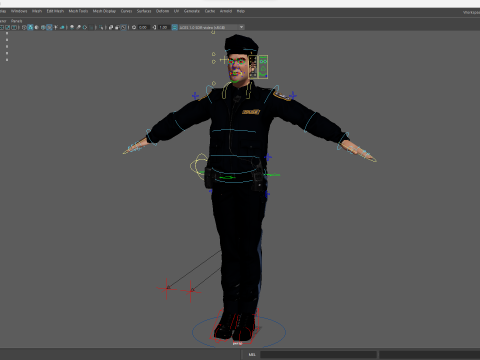Open the Generate menu
The image size is (480, 360).
192,11
